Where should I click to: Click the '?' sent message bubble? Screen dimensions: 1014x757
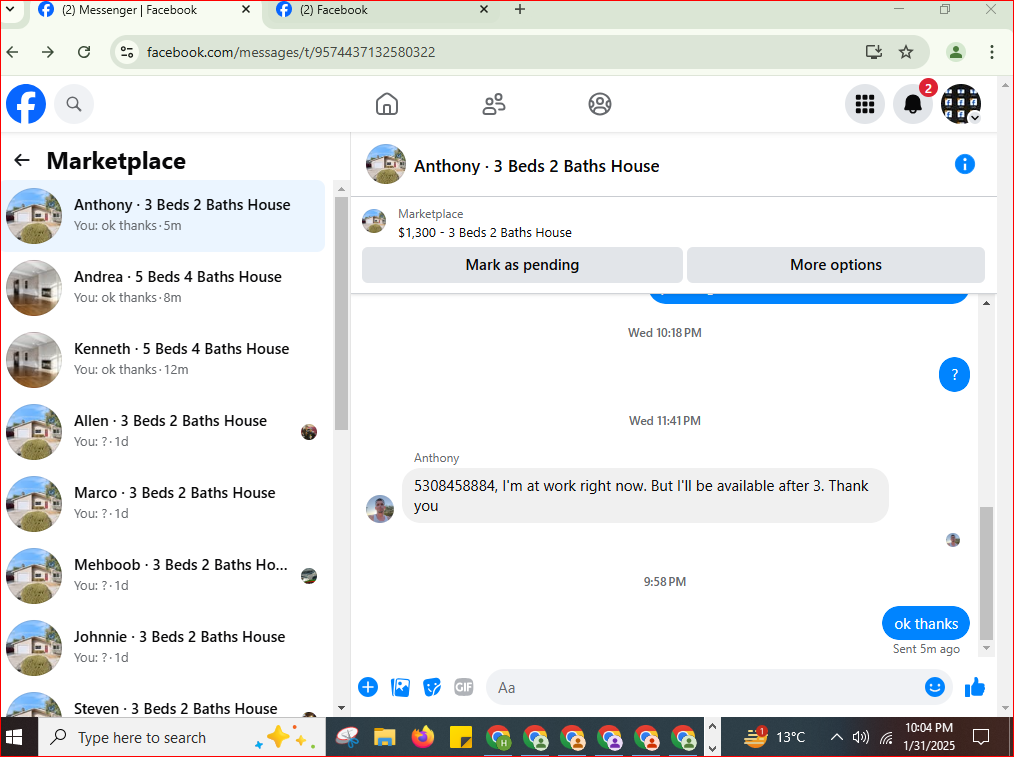[955, 374]
